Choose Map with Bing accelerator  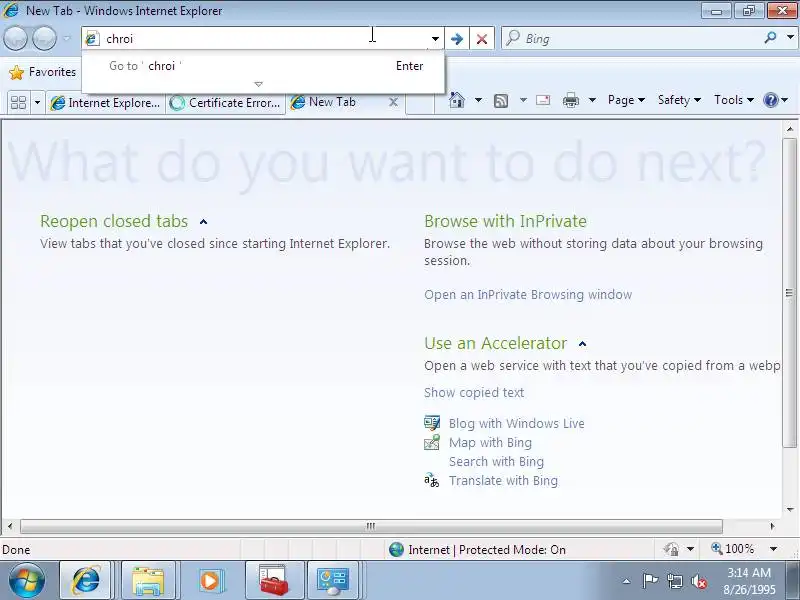click(x=490, y=442)
